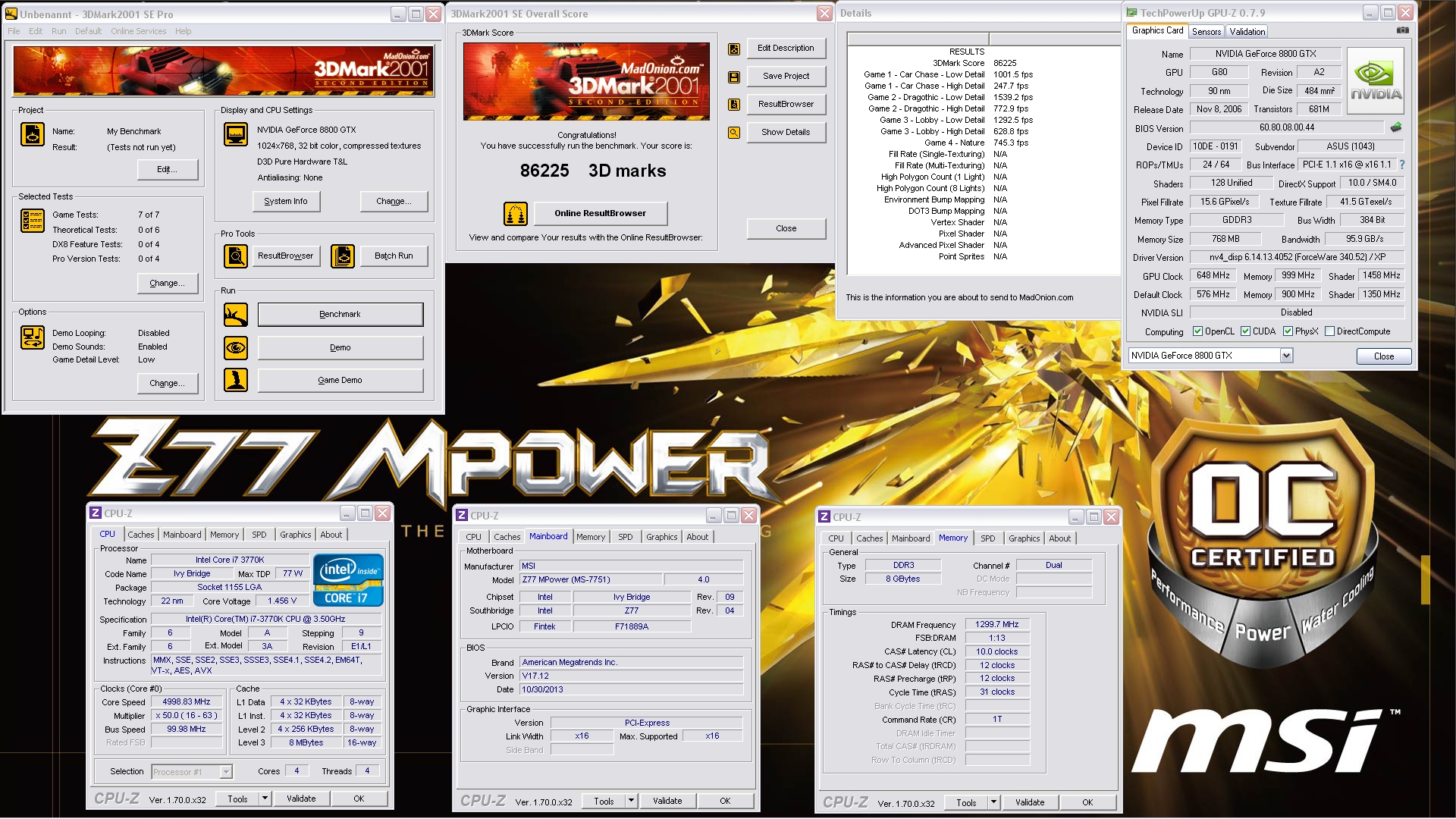1456x819 pixels.
Task: Open the SPD tab in the Mainboard window
Action: 625,537
